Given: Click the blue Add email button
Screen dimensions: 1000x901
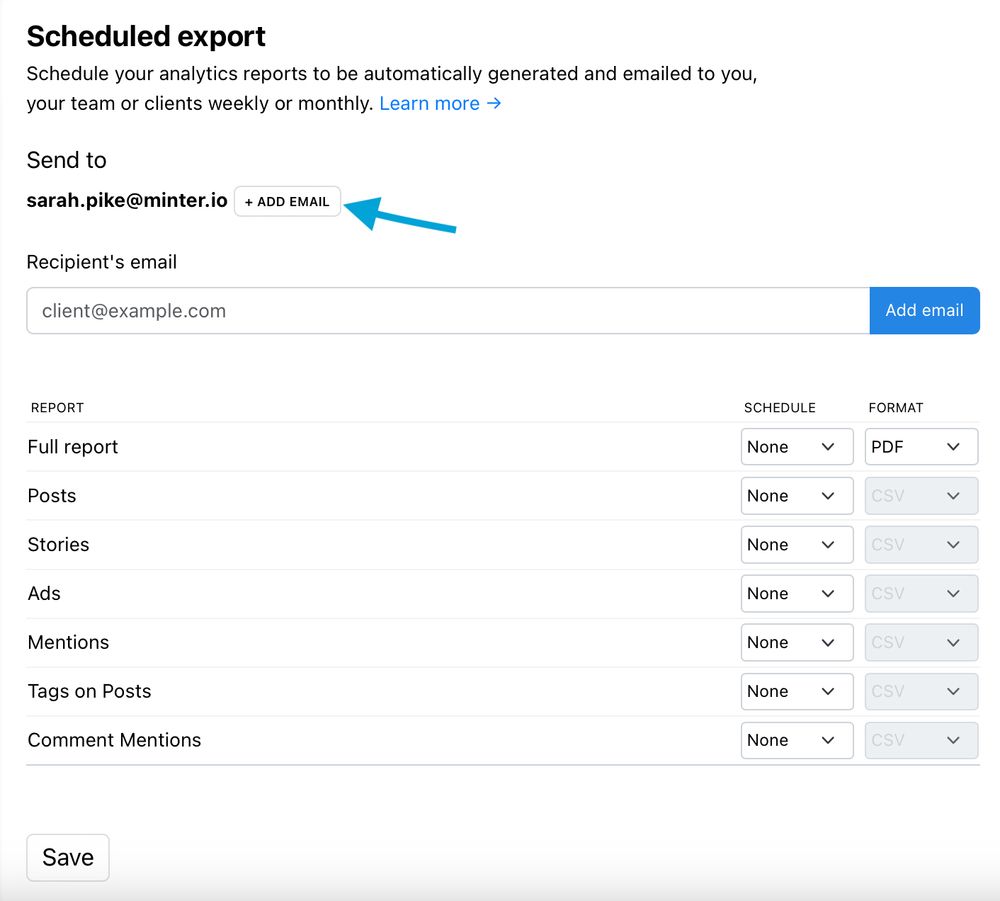Looking at the screenshot, I should point(924,310).
